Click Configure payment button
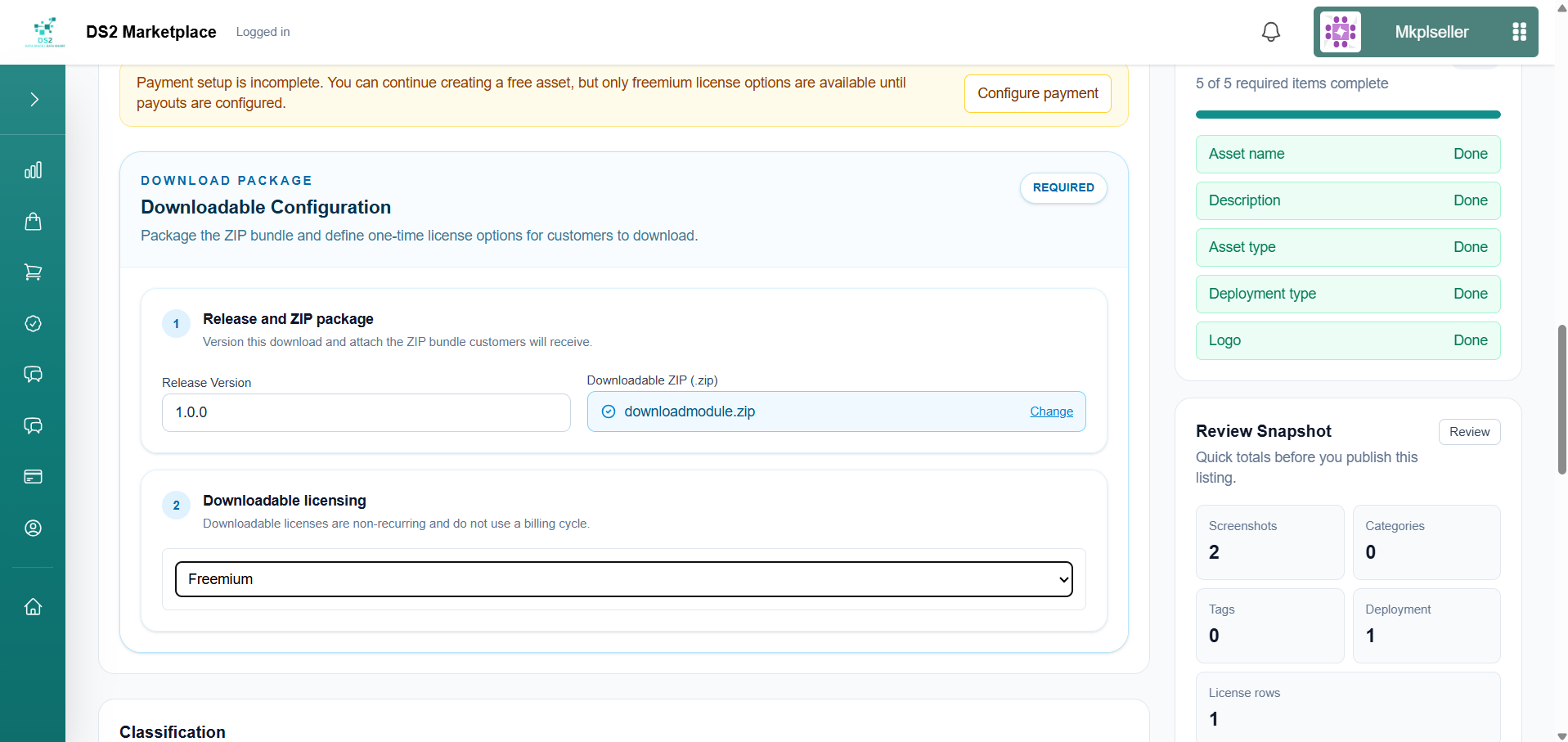Image resolution: width=1568 pixels, height=742 pixels. click(x=1037, y=93)
